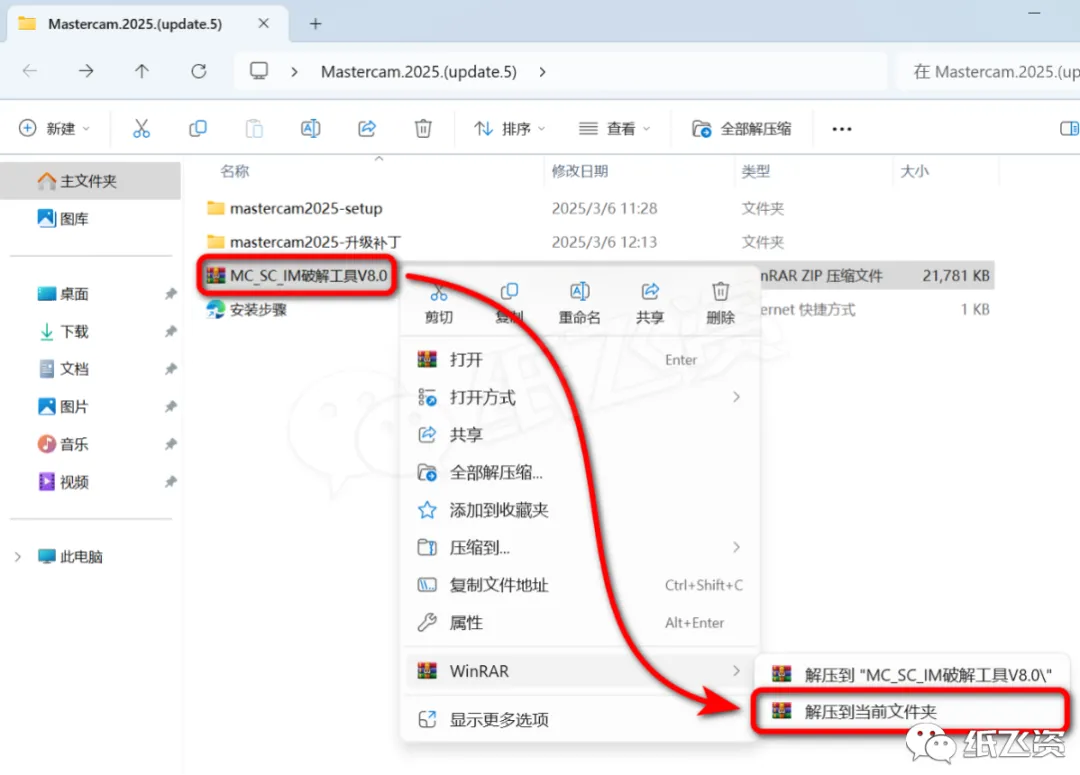This screenshot has width=1080, height=775.
Task: Unpin 文档 from quick access
Action: pyautogui.click(x=170, y=369)
